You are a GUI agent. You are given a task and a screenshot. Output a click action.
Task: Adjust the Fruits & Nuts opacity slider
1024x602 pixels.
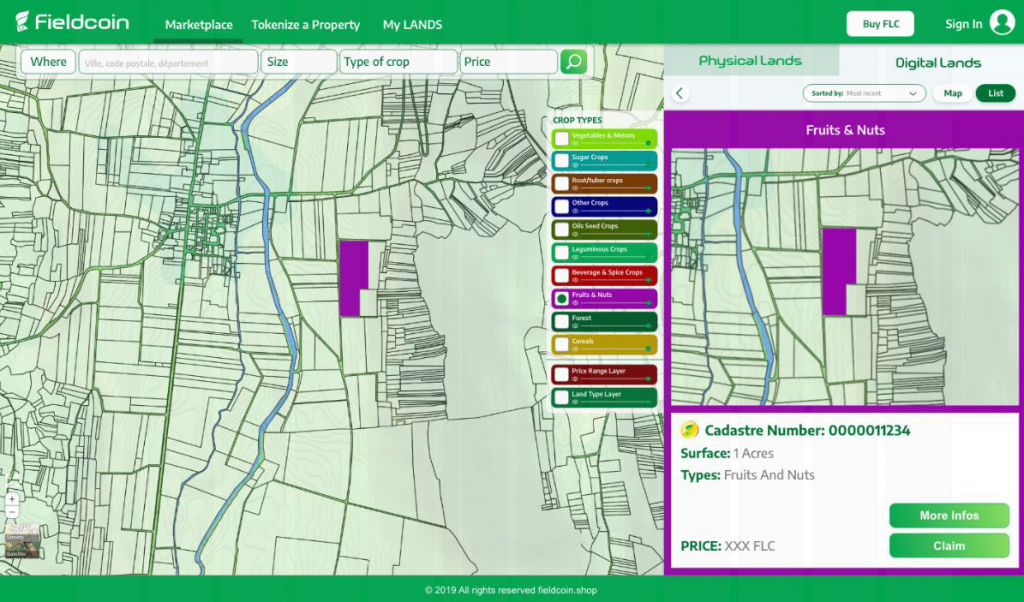(x=615, y=303)
